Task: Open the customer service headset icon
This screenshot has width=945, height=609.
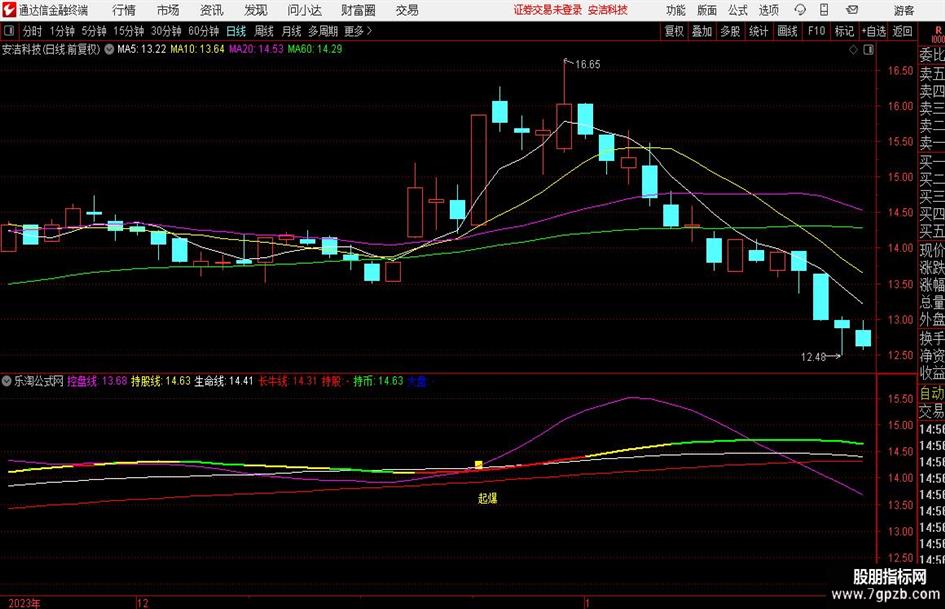Action: pyautogui.click(x=800, y=10)
